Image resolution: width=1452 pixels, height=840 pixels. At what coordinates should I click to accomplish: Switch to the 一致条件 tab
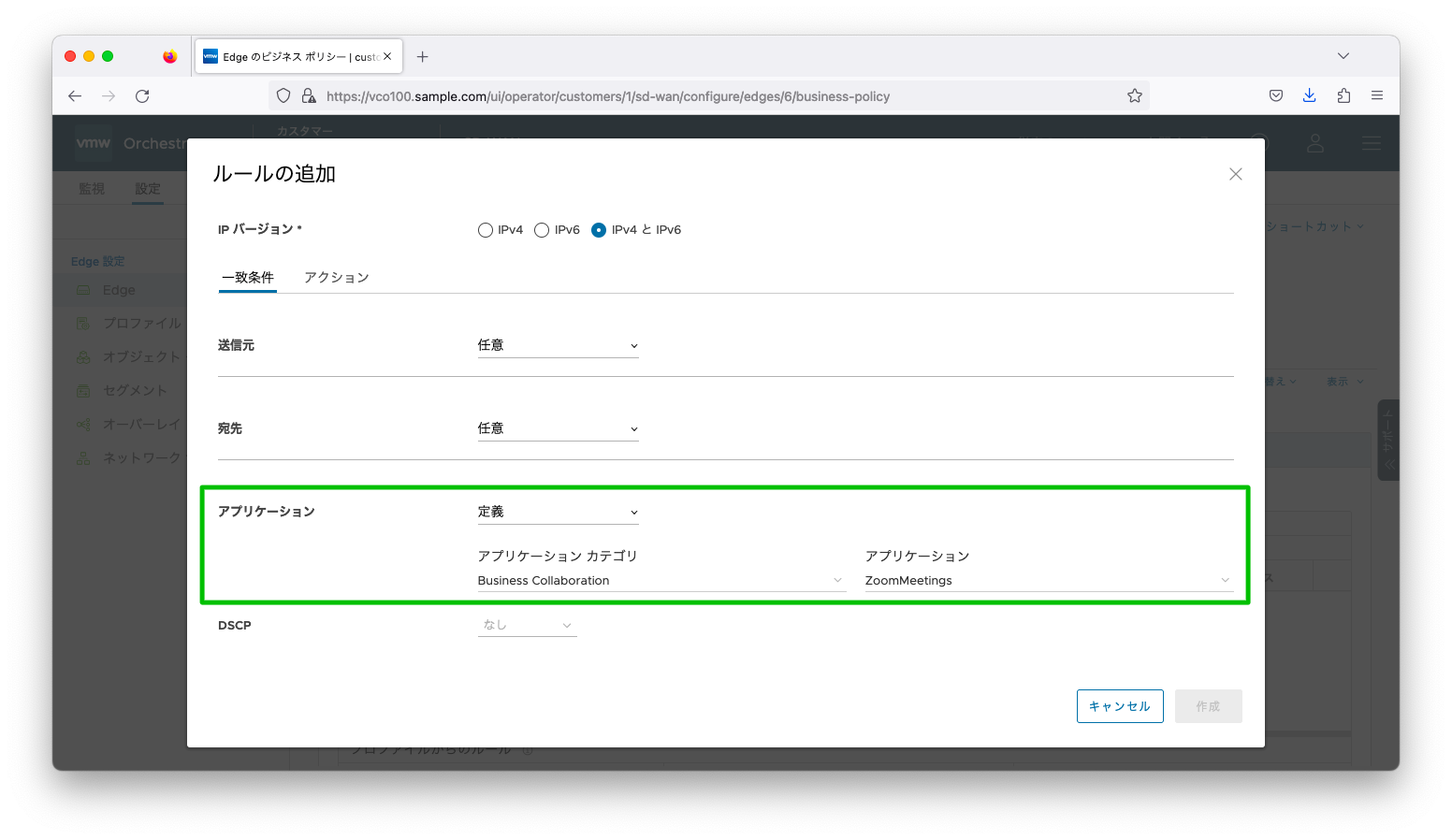(248, 278)
